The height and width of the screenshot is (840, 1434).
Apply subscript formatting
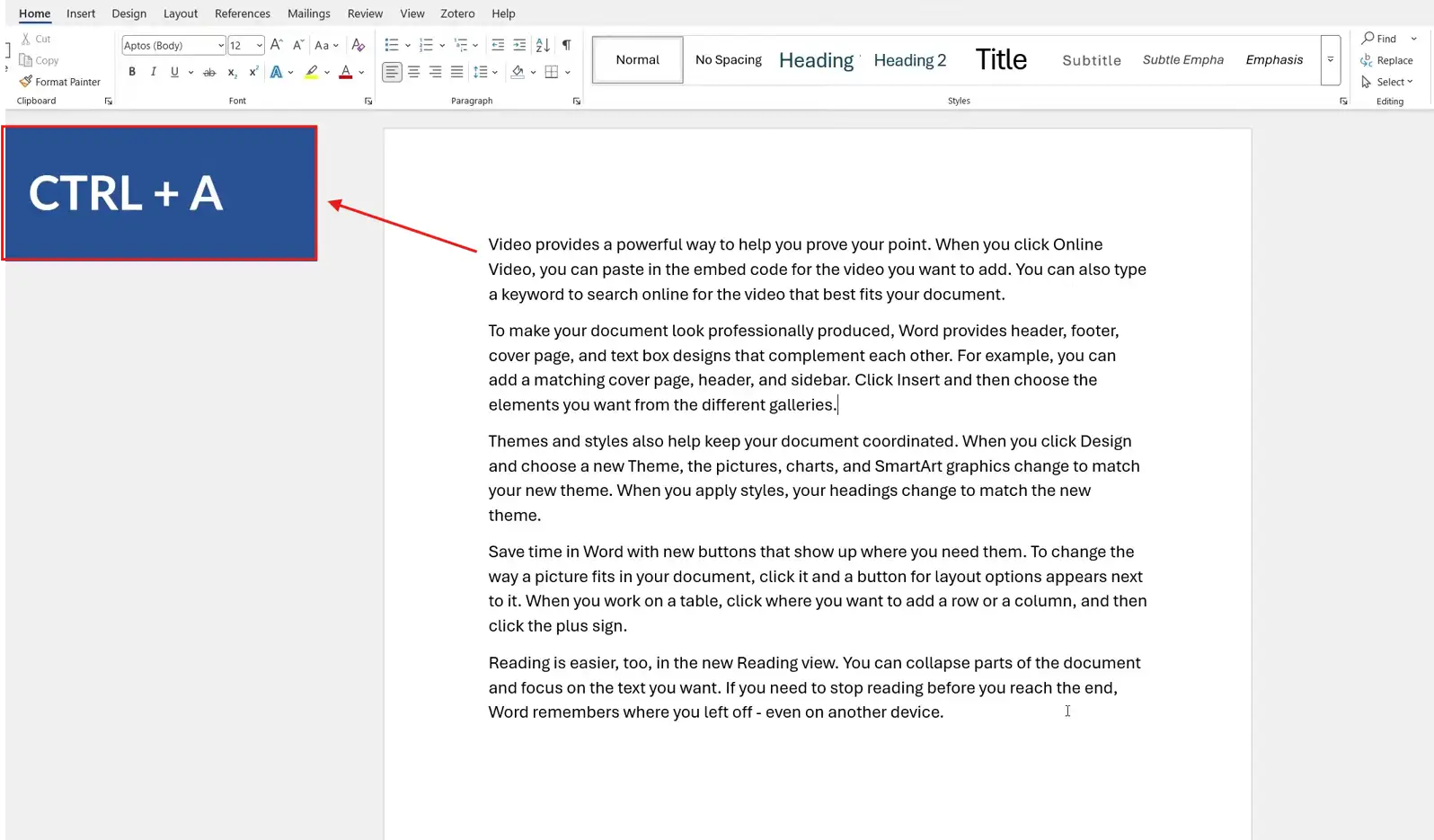[x=232, y=72]
